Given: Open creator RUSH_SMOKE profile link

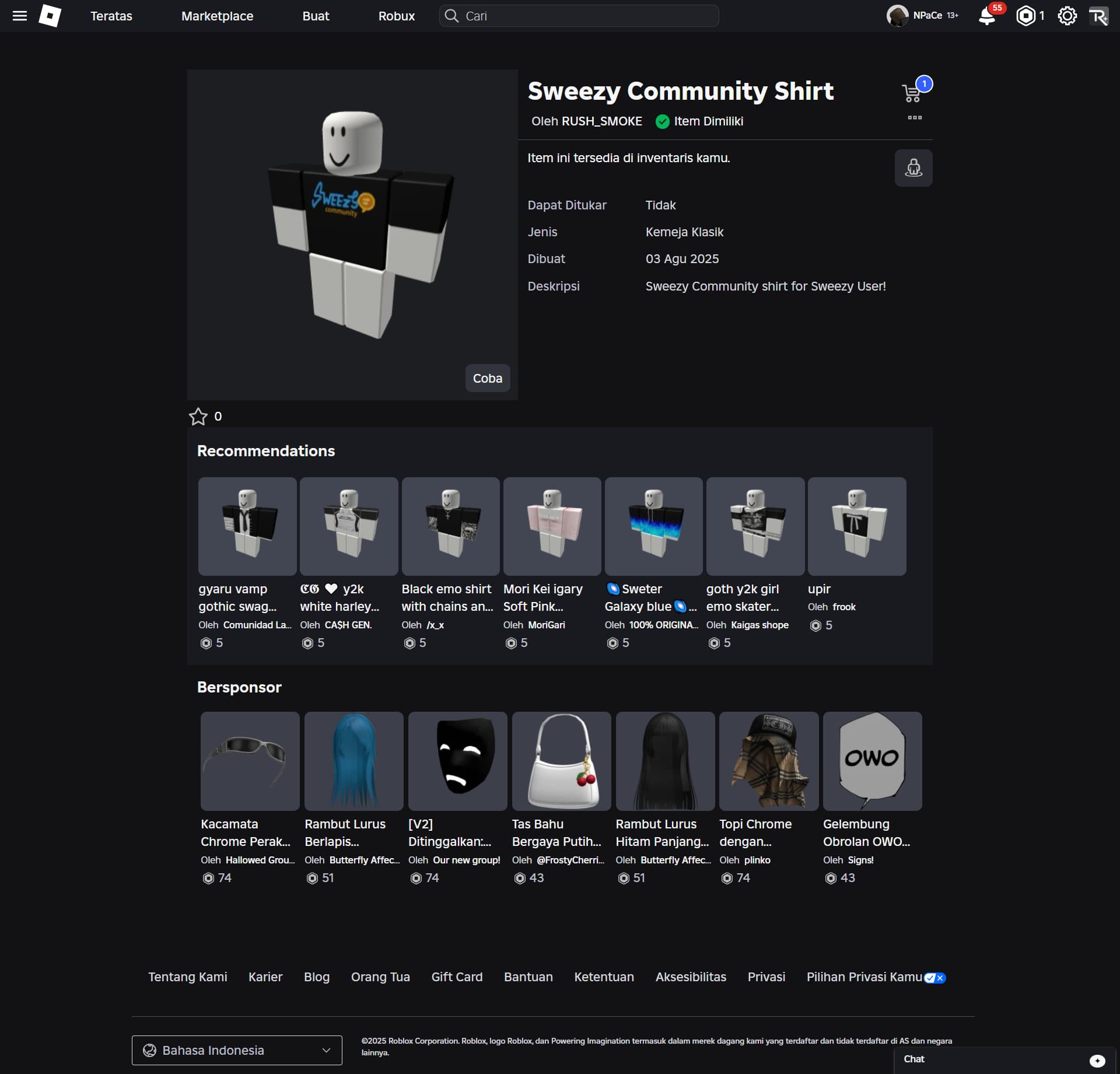Looking at the screenshot, I should pyautogui.click(x=601, y=121).
